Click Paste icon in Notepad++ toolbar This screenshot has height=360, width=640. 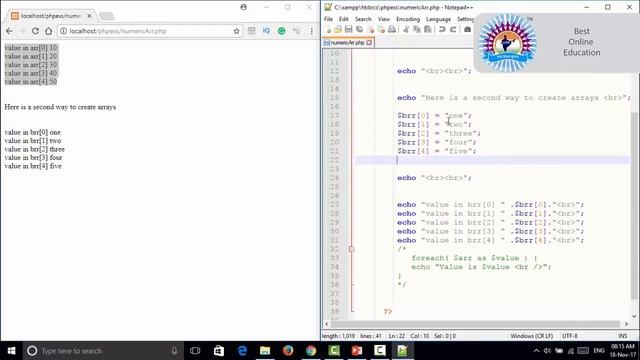point(428,29)
